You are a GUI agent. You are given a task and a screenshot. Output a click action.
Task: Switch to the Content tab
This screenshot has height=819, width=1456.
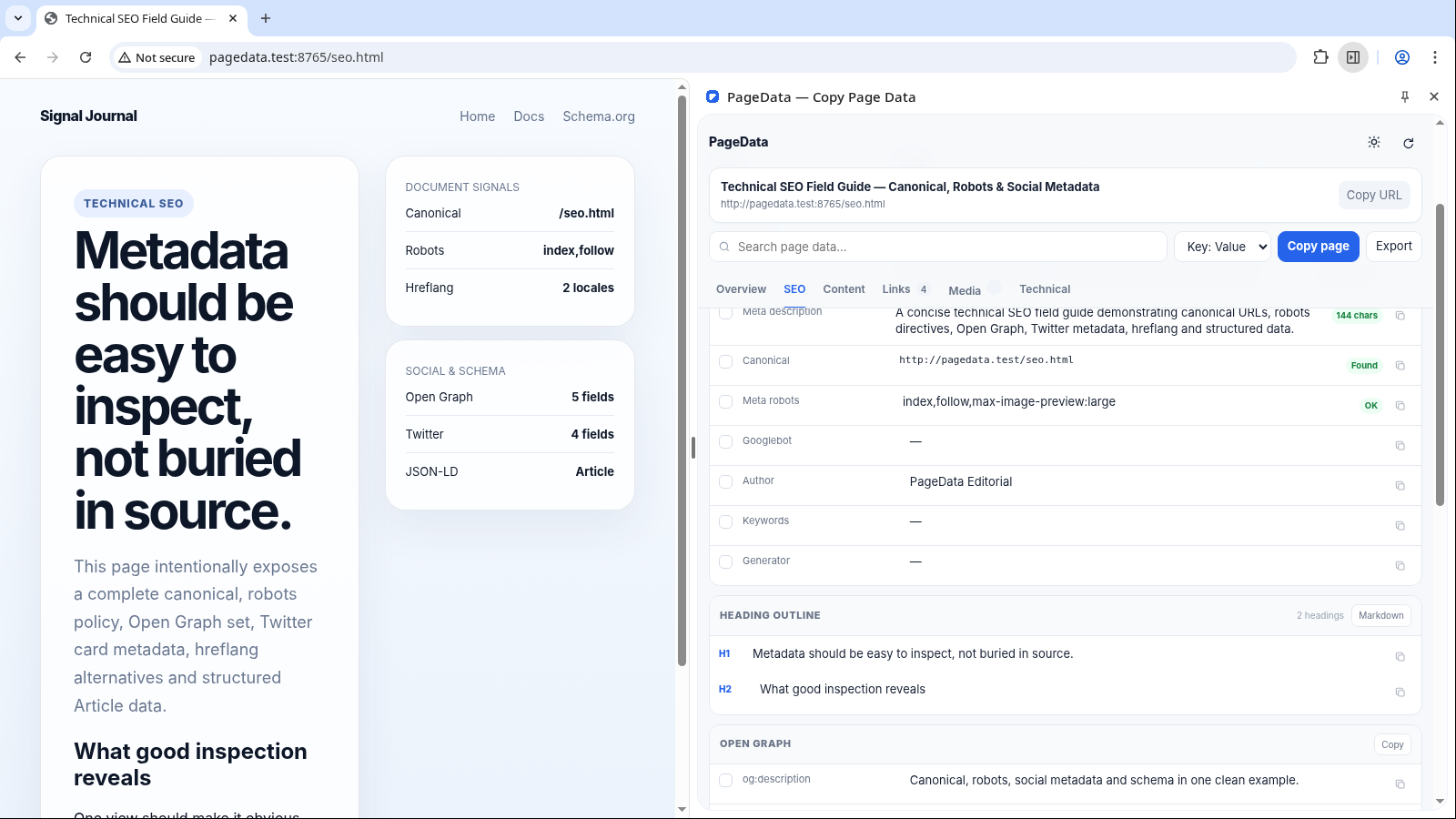[844, 289]
